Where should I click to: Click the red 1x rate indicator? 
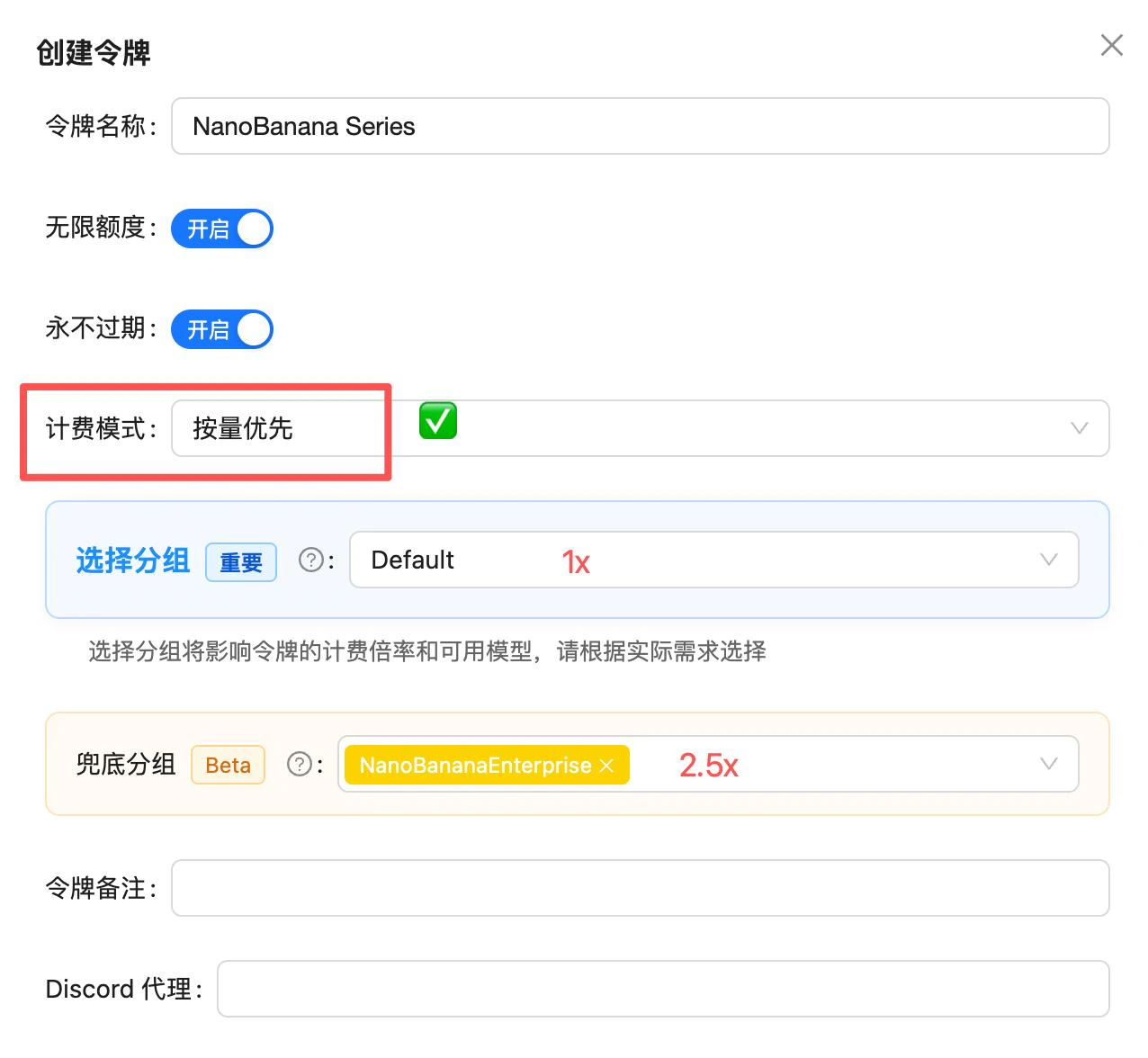click(x=576, y=561)
